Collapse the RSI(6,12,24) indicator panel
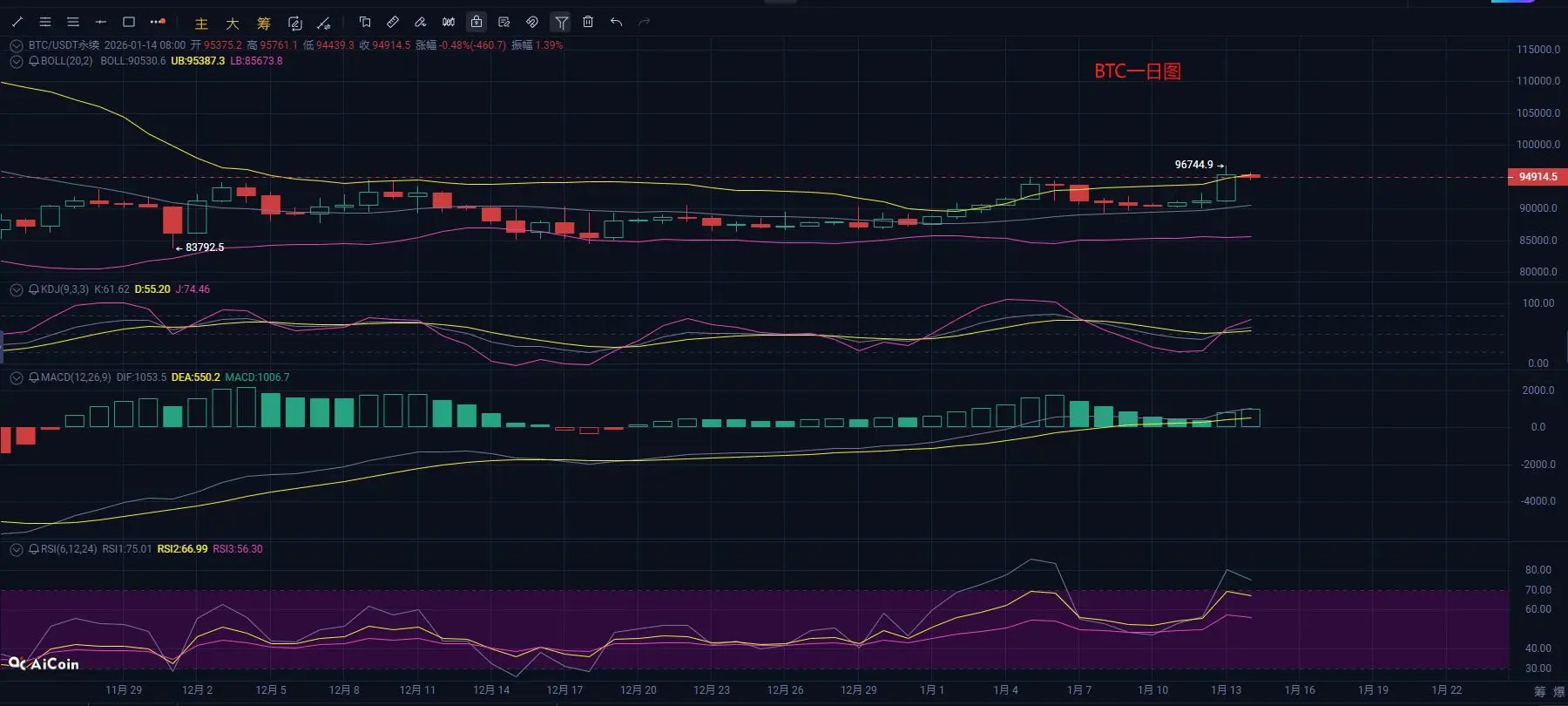This screenshot has width=1568, height=706. tap(17, 549)
